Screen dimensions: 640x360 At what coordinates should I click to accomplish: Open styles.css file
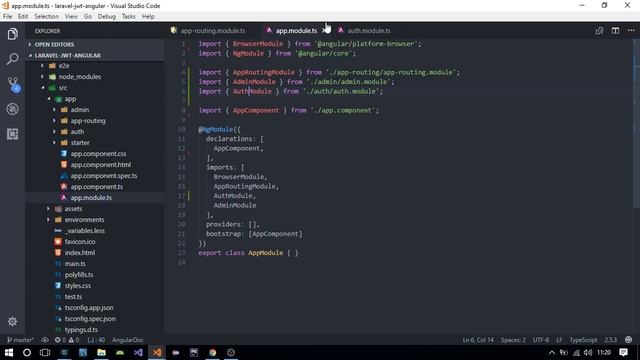click(x=78, y=286)
